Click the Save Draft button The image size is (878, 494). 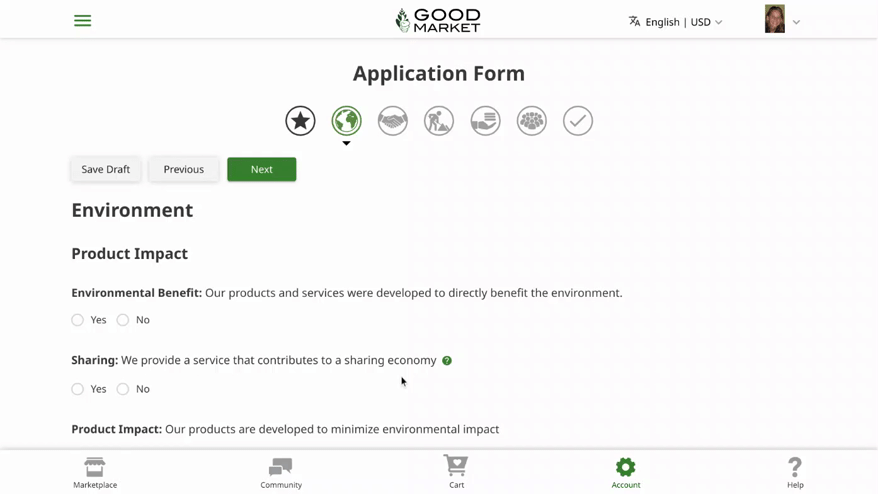(106, 169)
